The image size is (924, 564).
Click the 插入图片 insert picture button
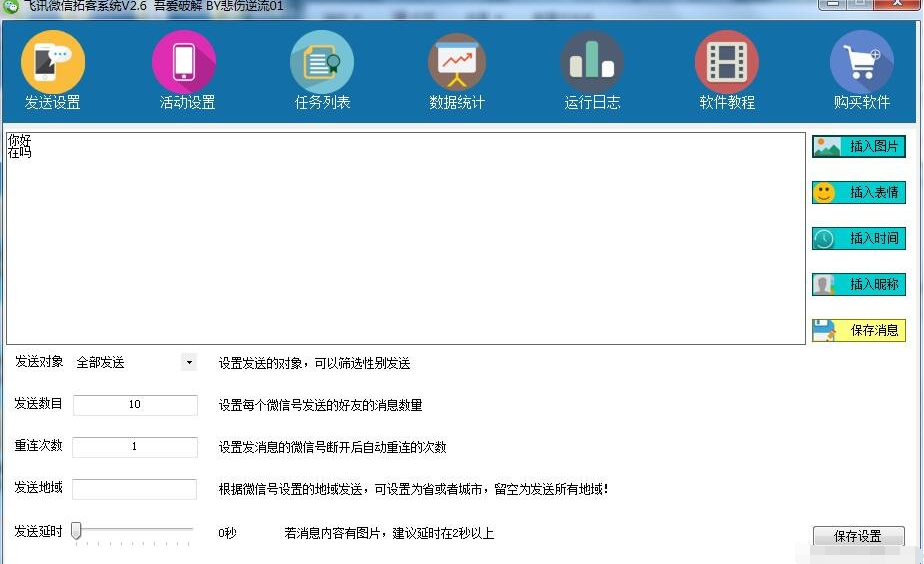[x=859, y=146]
